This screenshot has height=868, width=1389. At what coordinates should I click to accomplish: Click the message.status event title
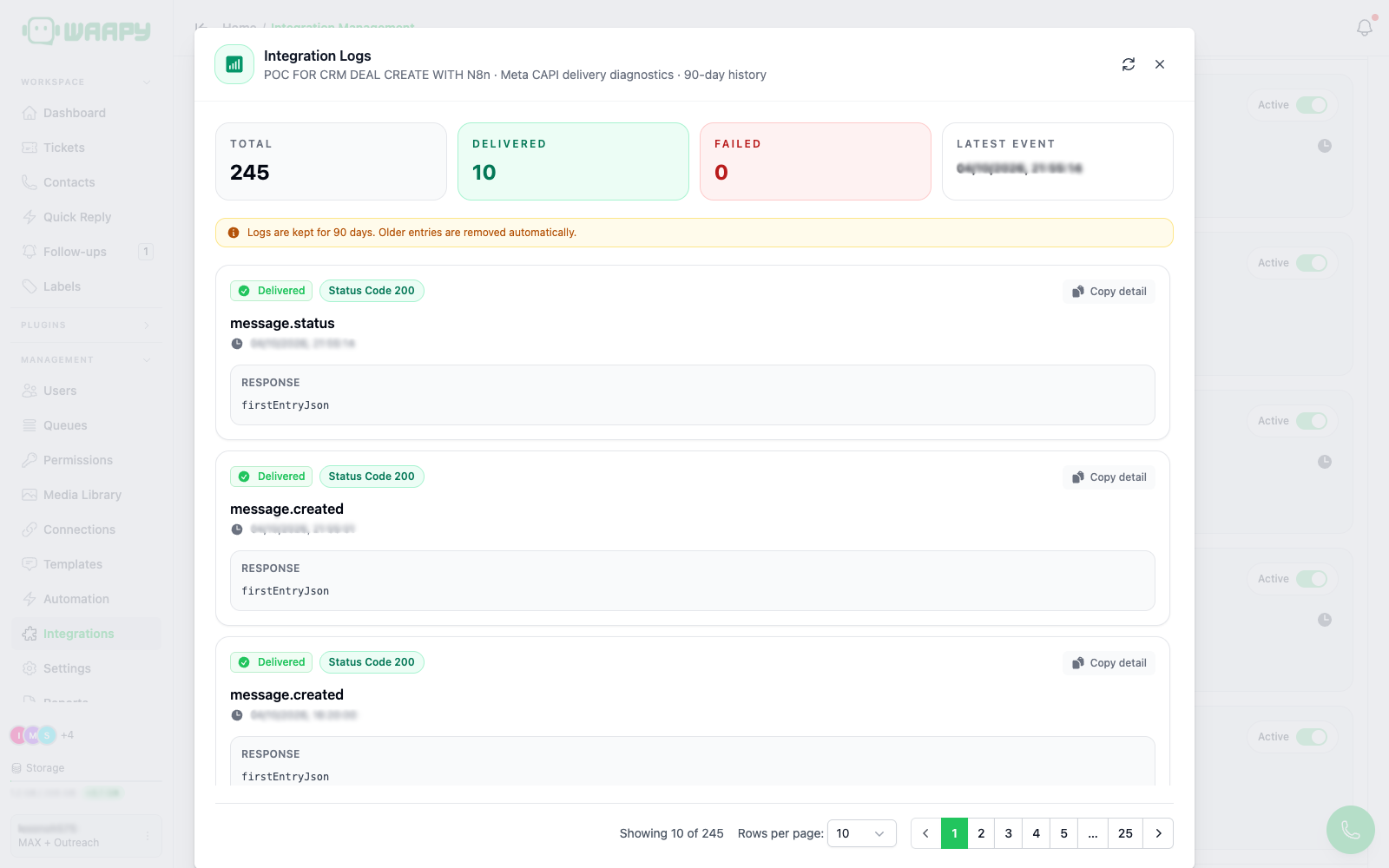tap(282, 324)
